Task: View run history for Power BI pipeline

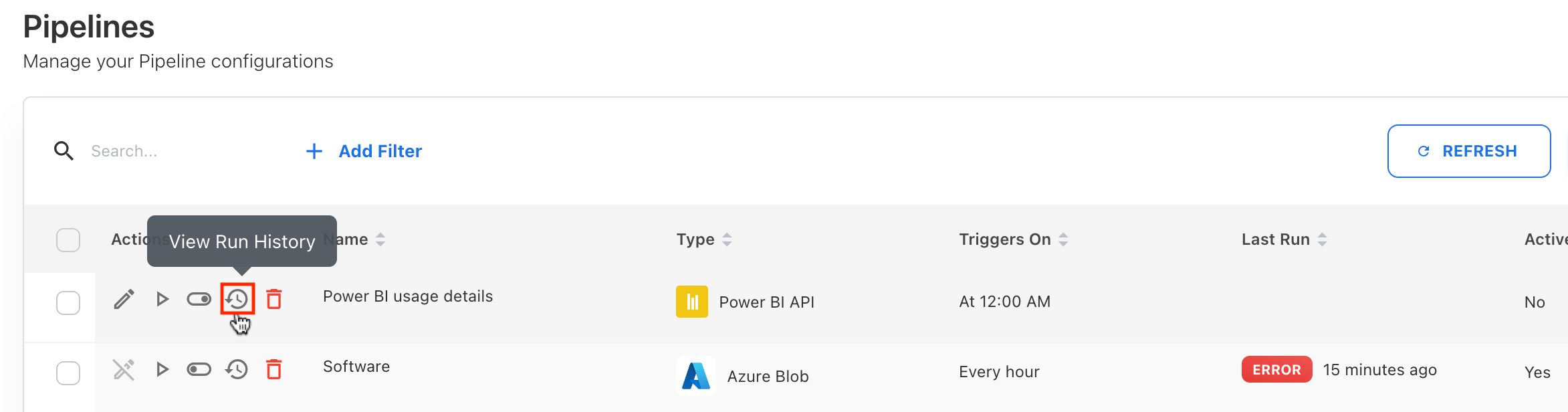Action: tap(237, 299)
